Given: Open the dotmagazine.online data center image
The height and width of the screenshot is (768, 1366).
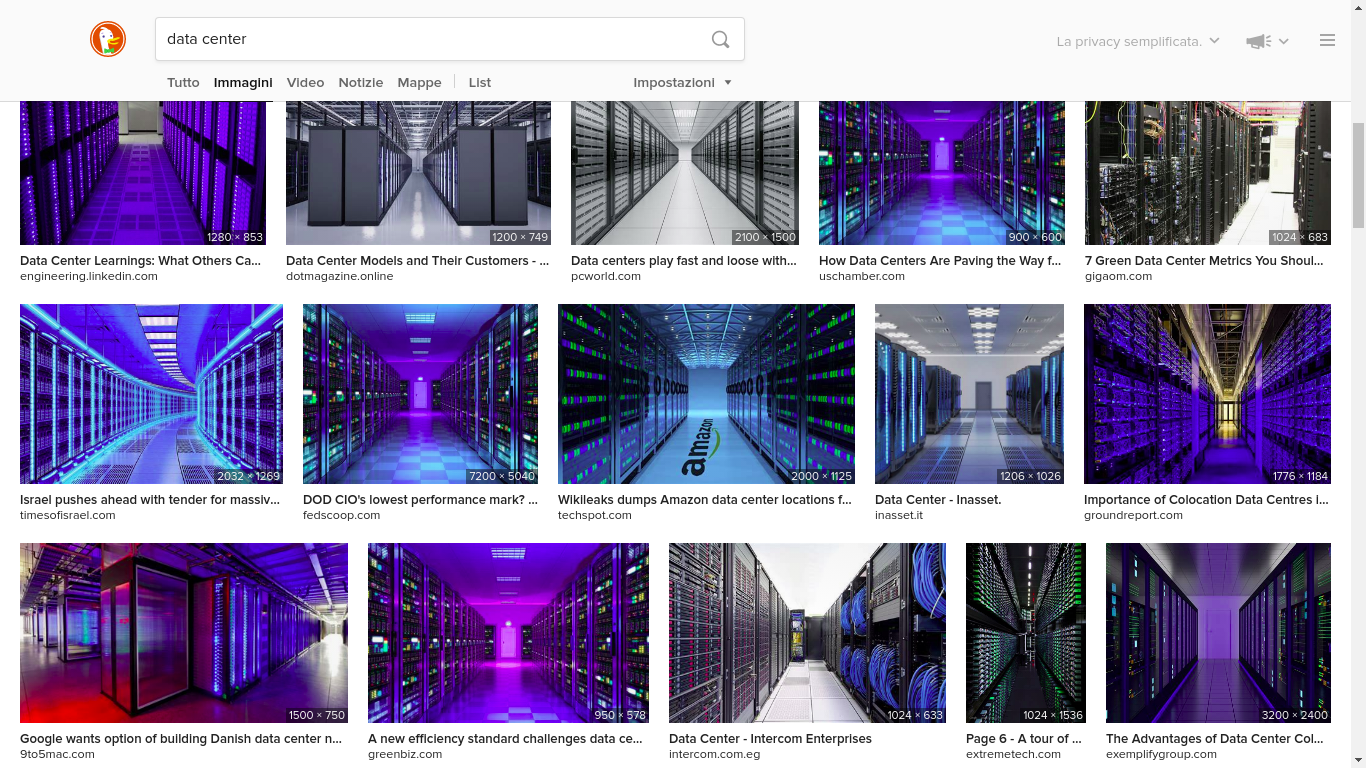Looking at the screenshot, I should (x=418, y=172).
